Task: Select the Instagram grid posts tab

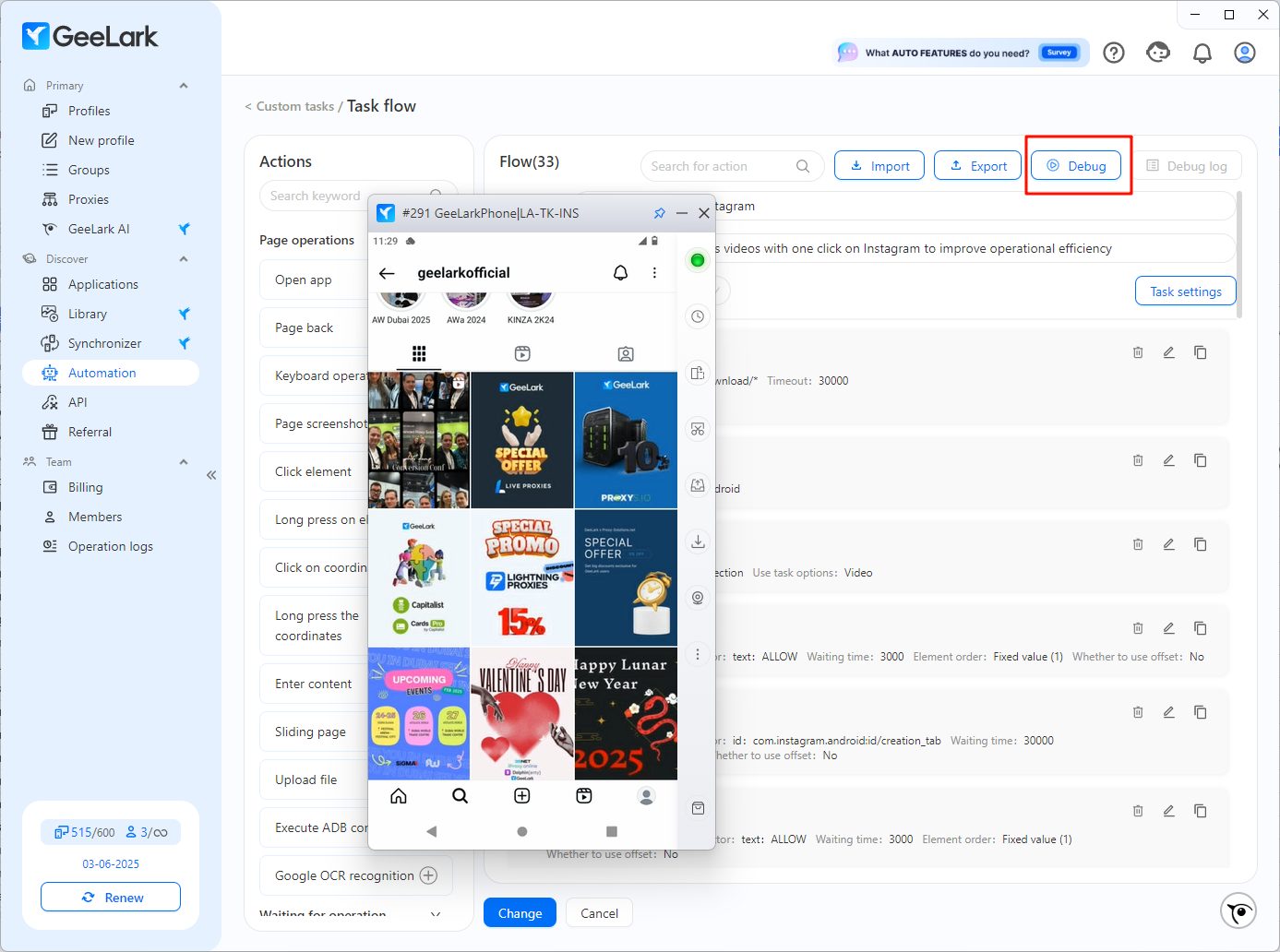Action: (419, 353)
